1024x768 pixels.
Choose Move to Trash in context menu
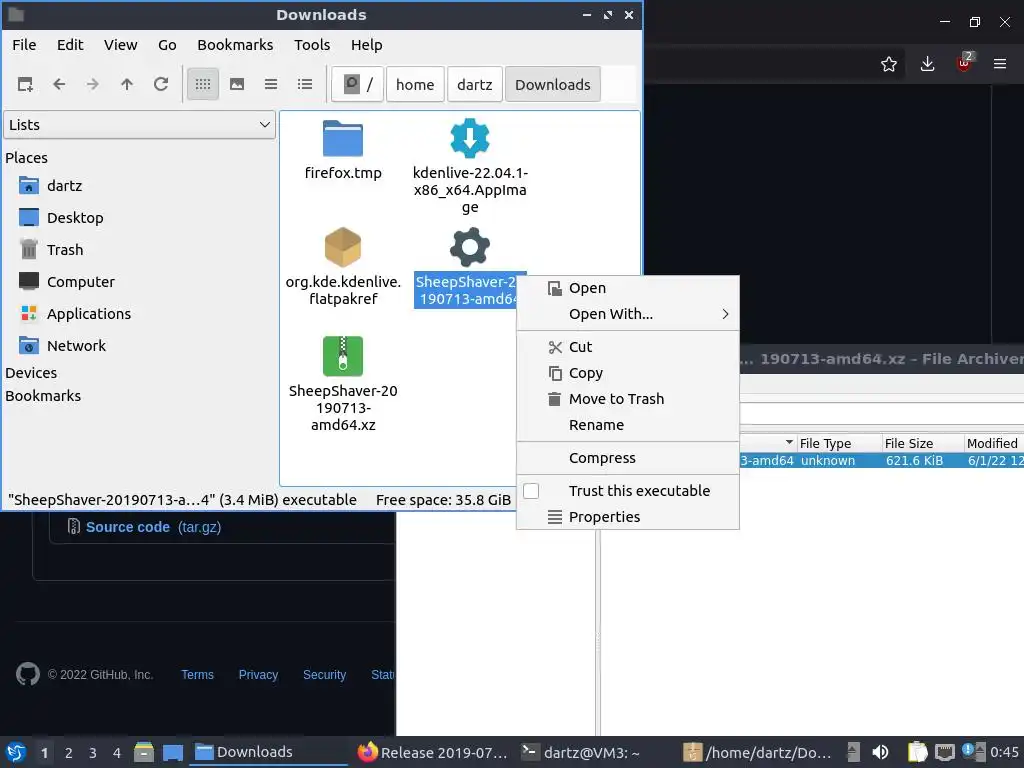628,399
